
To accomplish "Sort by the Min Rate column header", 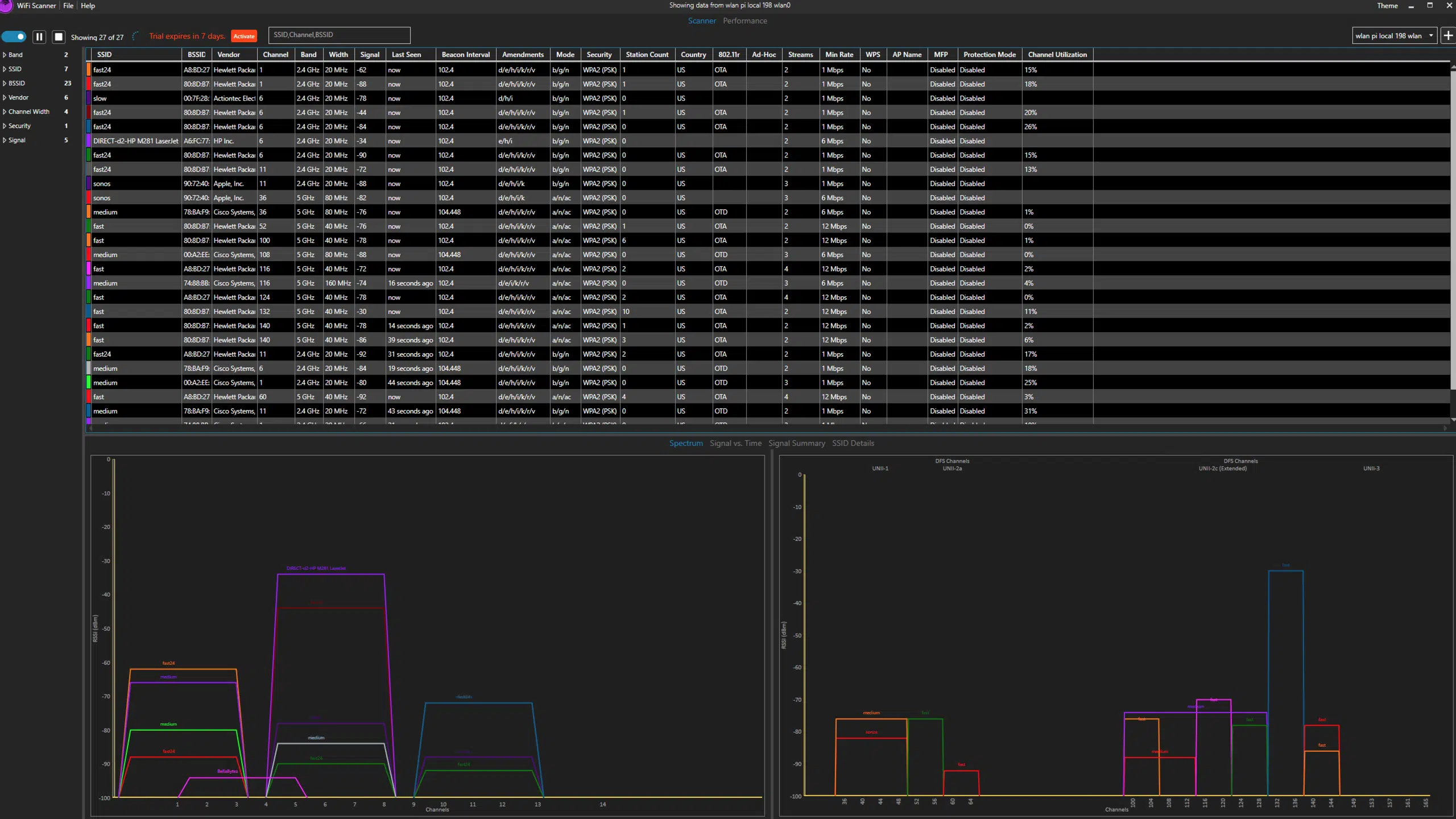I will pyautogui.click(x=839, y=55).
